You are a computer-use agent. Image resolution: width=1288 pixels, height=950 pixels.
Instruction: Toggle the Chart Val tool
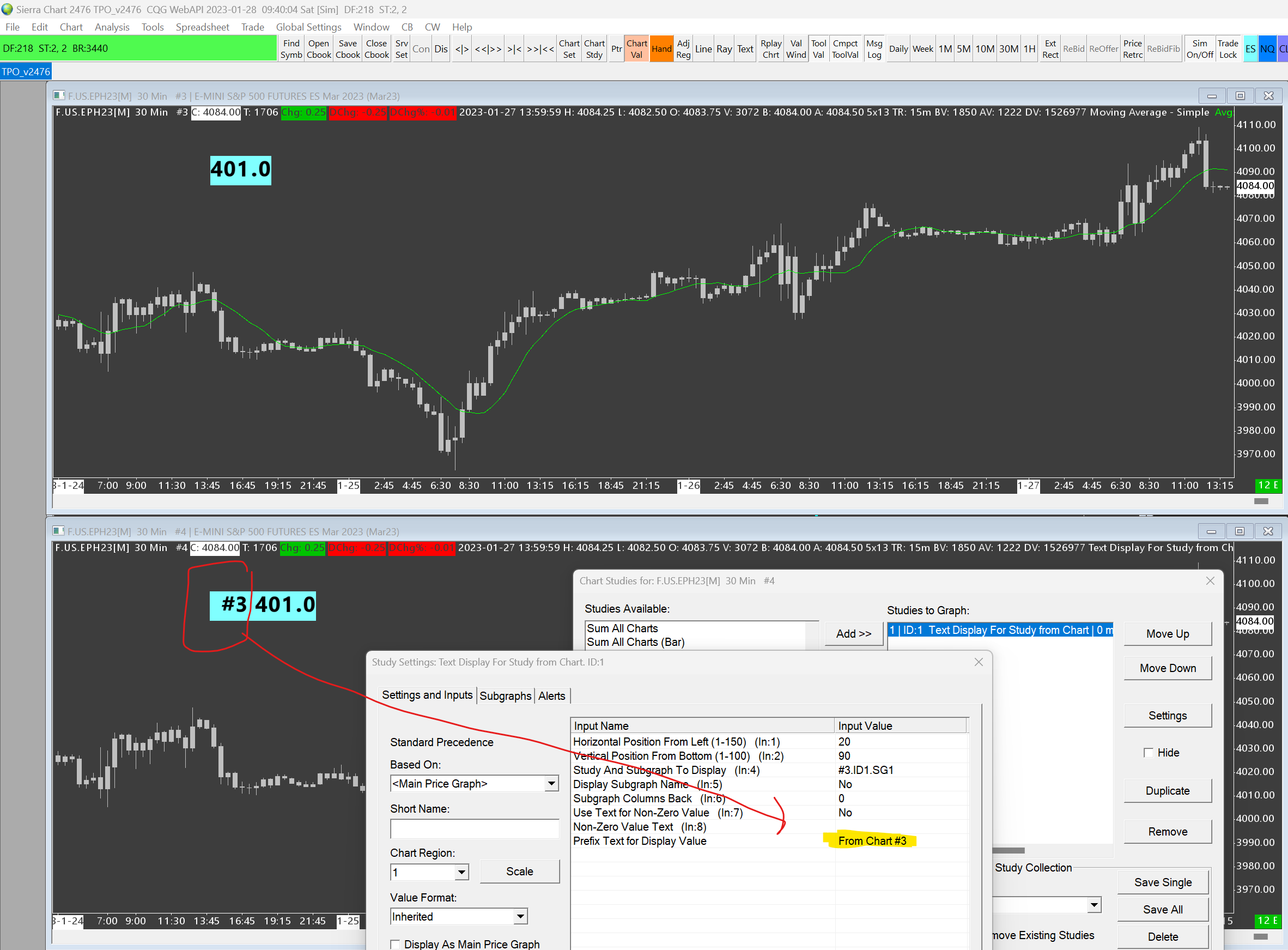(x=636, y=49)
